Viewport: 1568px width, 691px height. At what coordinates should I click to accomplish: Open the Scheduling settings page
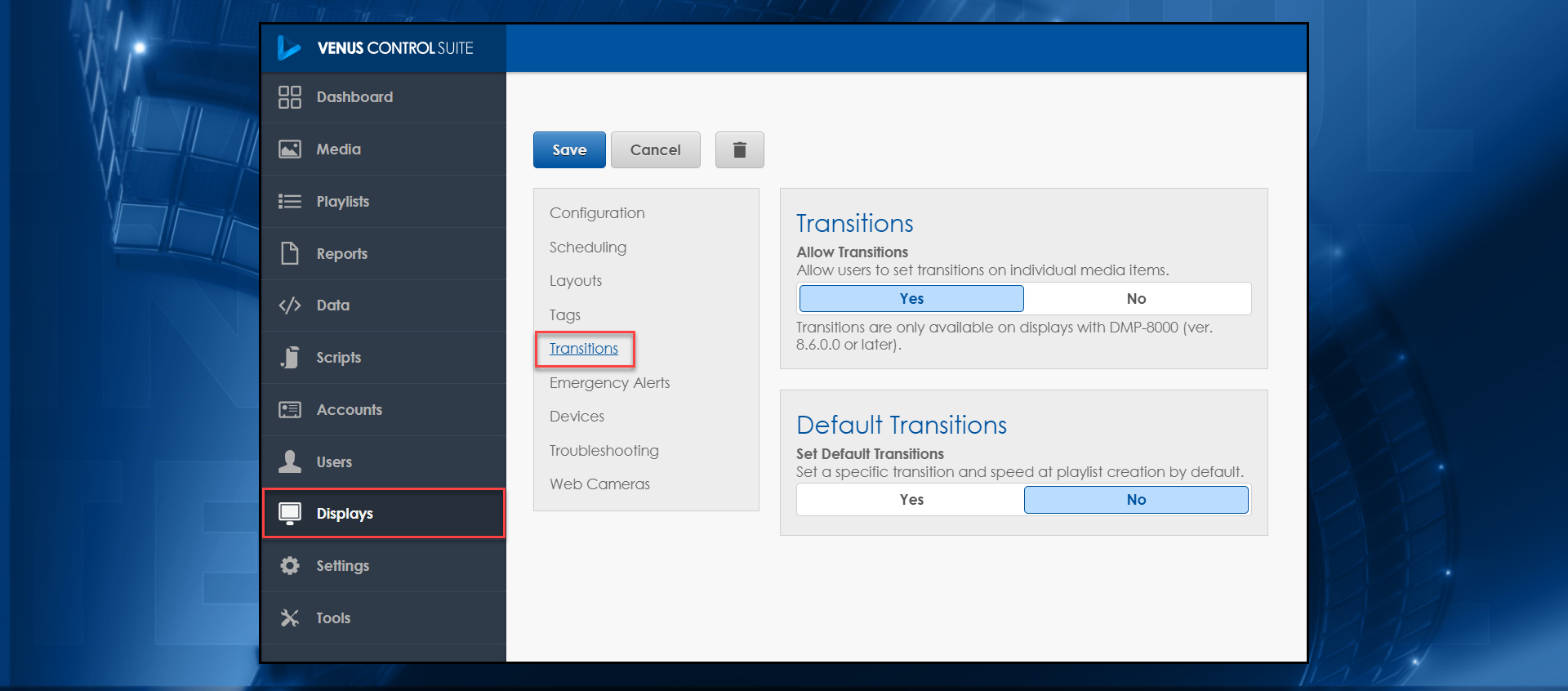click(588, 247)
